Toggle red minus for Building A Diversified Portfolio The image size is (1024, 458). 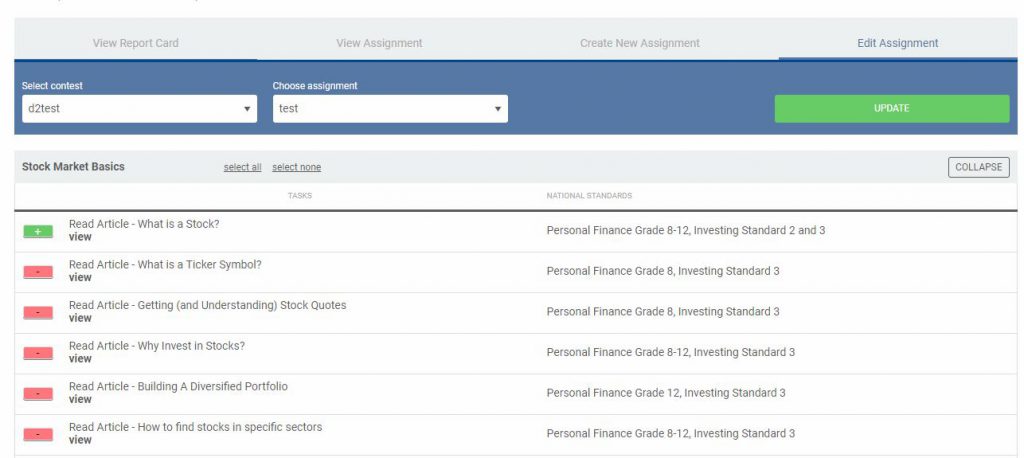click(38, 394)
